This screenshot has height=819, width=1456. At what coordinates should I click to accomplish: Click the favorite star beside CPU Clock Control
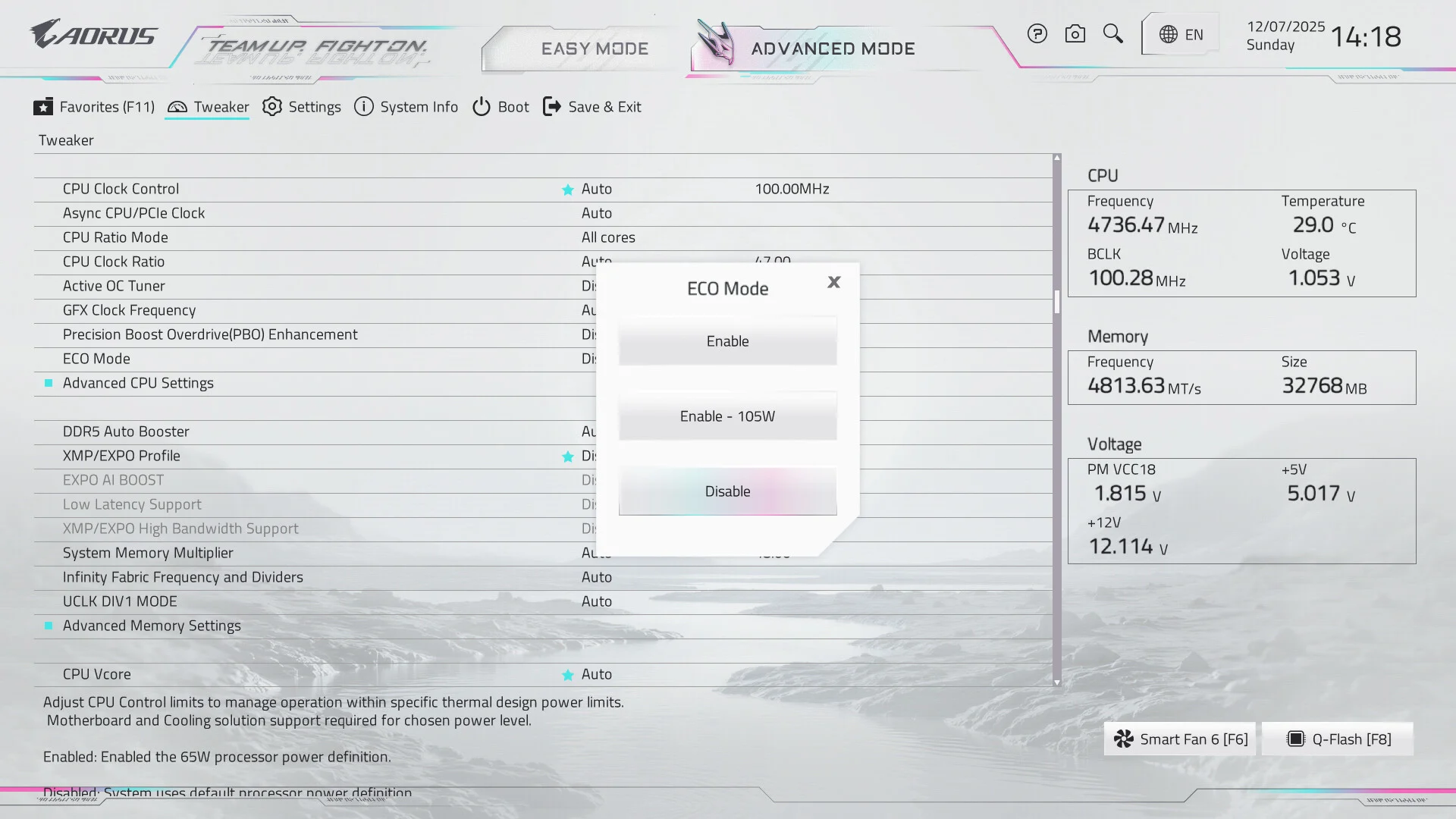click(567, 190)
